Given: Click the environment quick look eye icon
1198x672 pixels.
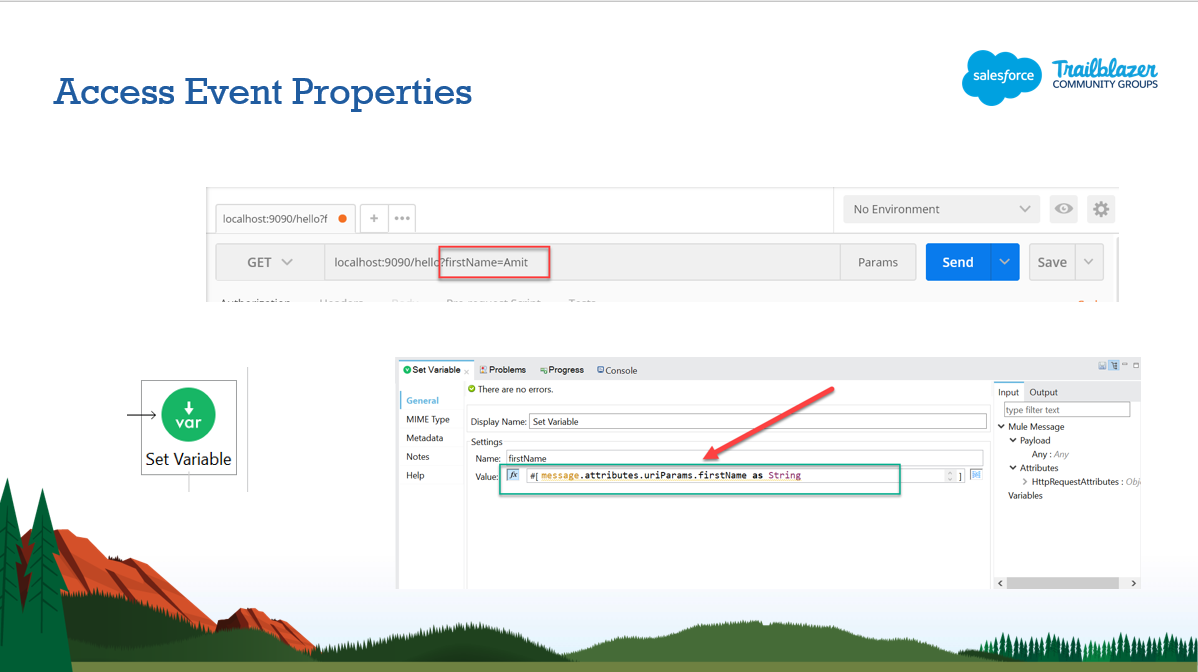Looking at the screenshot, I should (1064, 209).
